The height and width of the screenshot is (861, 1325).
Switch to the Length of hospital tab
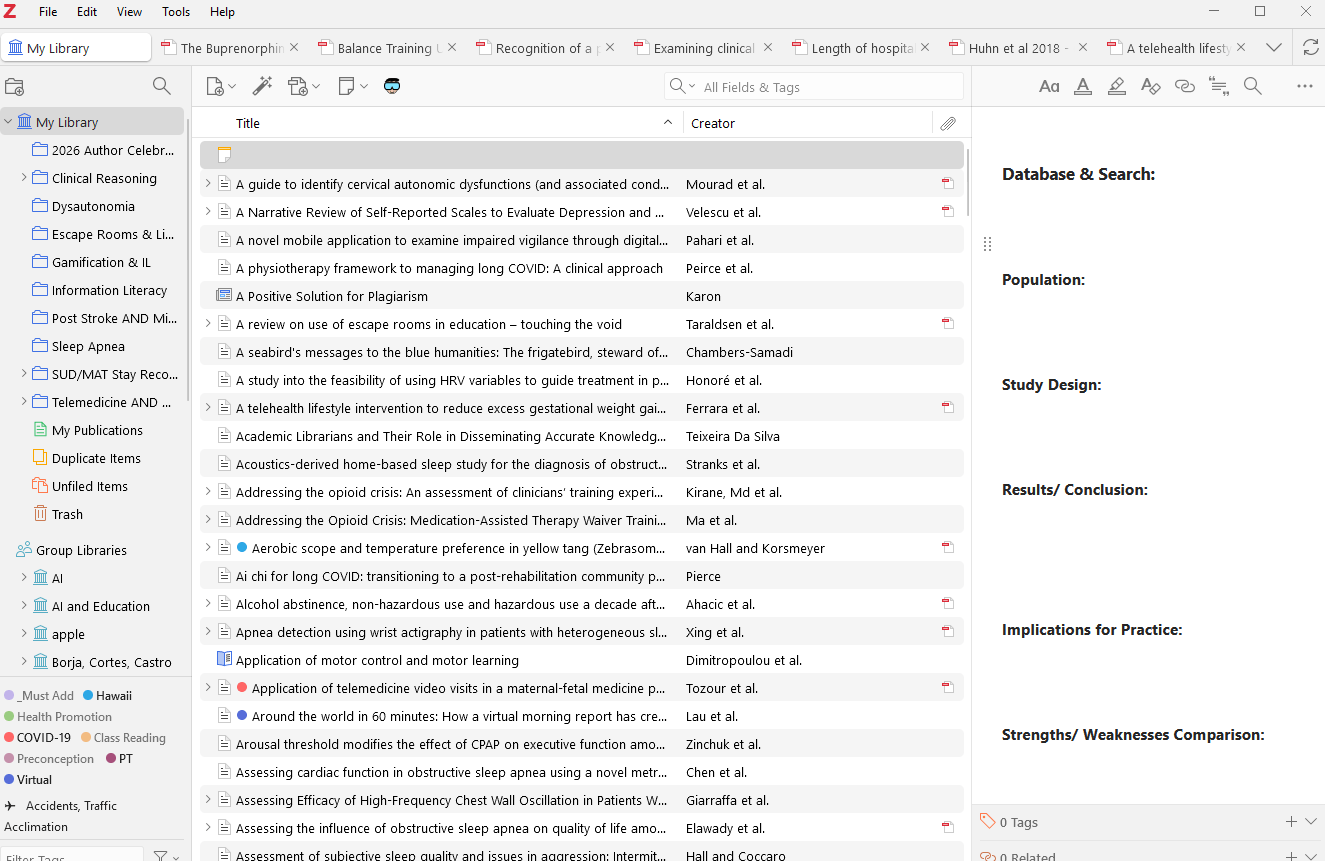860,48
